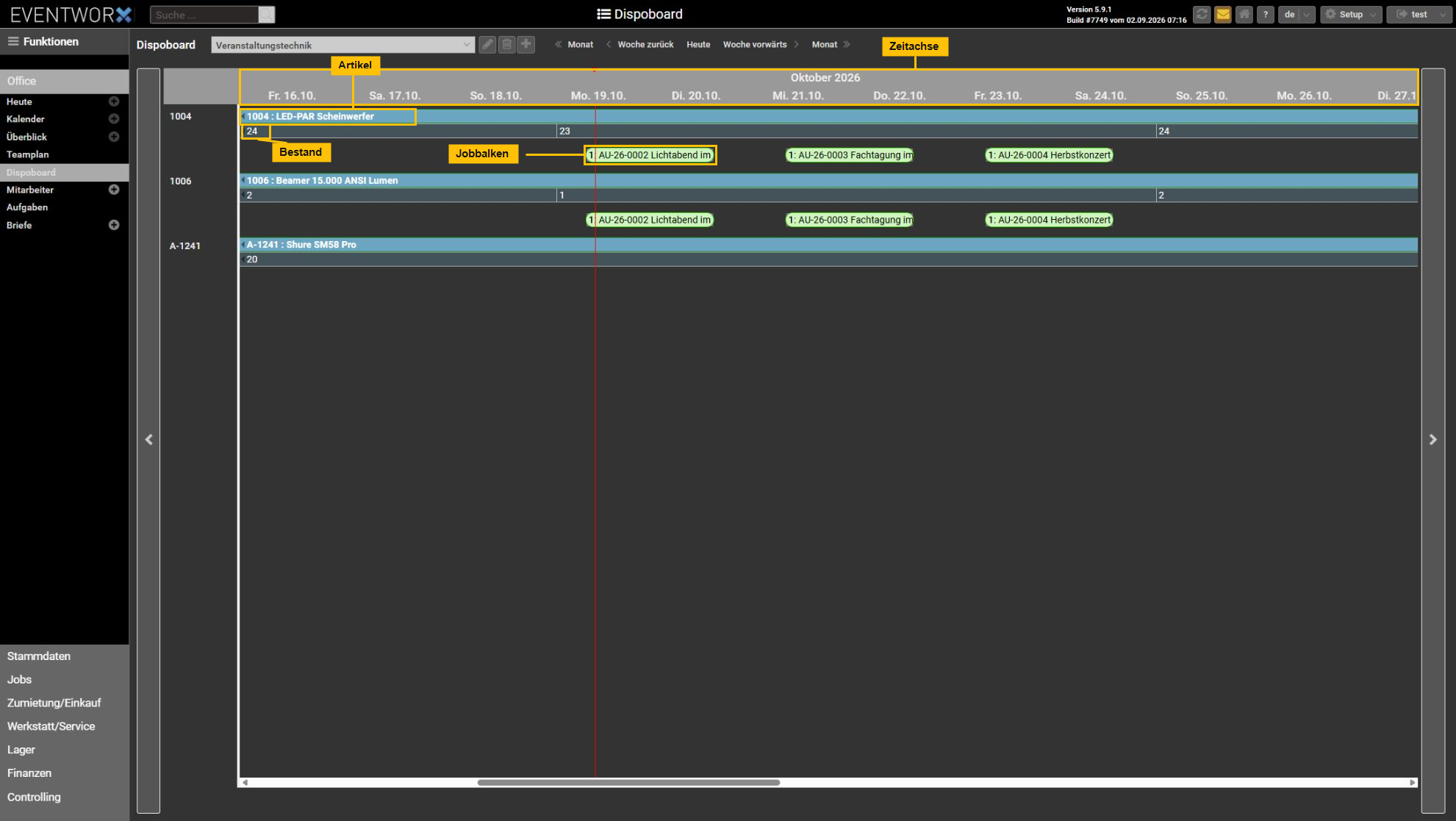Click right arrow panel beside the board
Image resolution: width=1456 pixels, height=821 pixels.
click(1433, 440)
